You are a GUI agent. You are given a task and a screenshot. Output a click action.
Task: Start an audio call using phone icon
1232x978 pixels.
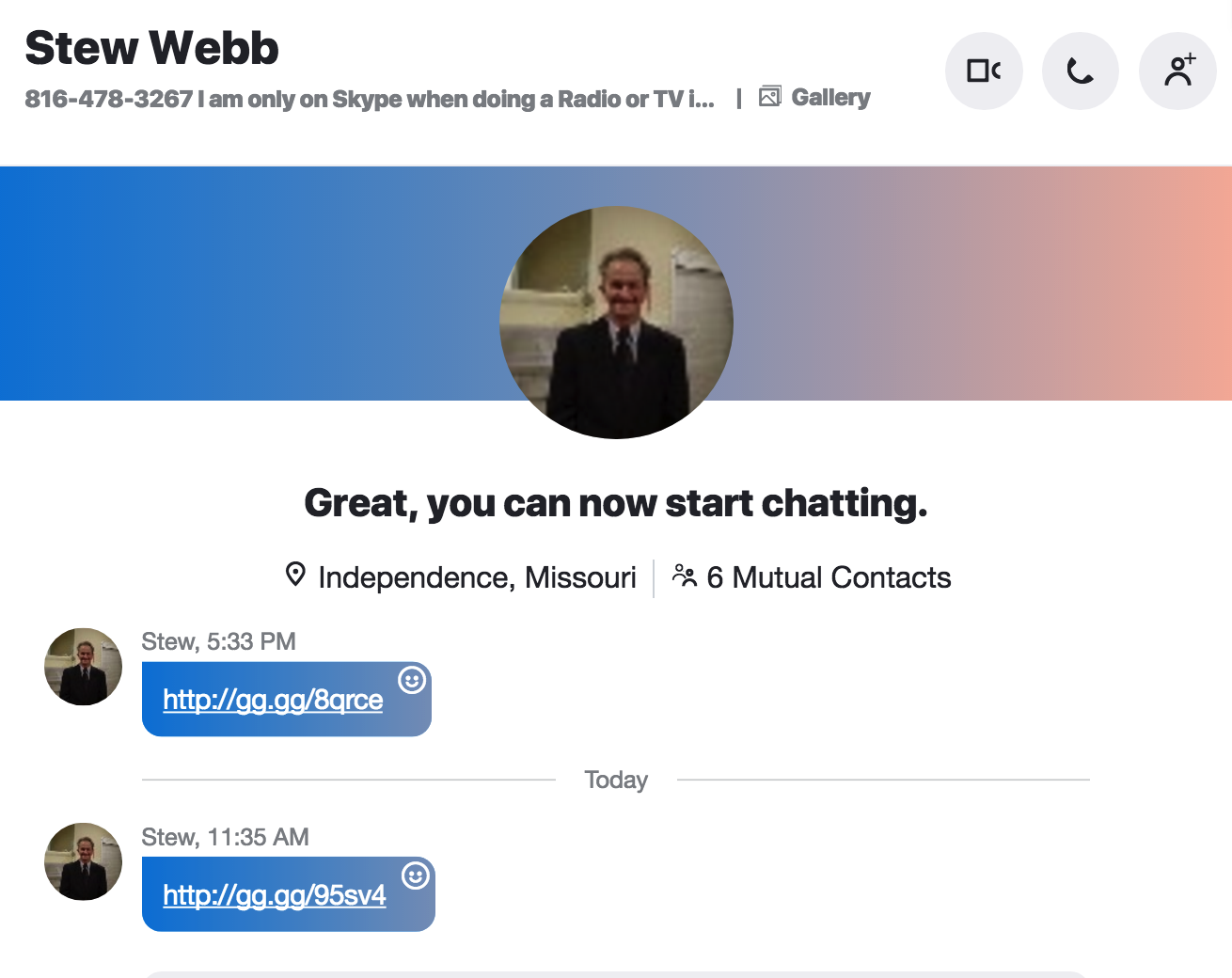point(1081,71)
